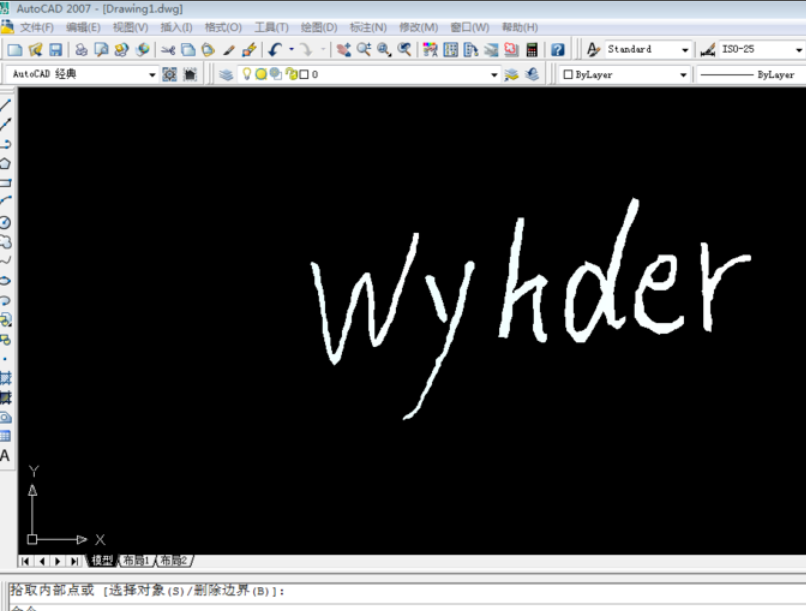The image size is (806, 611).
Task: Toggle layer 0 on/off lightbulb
Action: tap(247, 75)
